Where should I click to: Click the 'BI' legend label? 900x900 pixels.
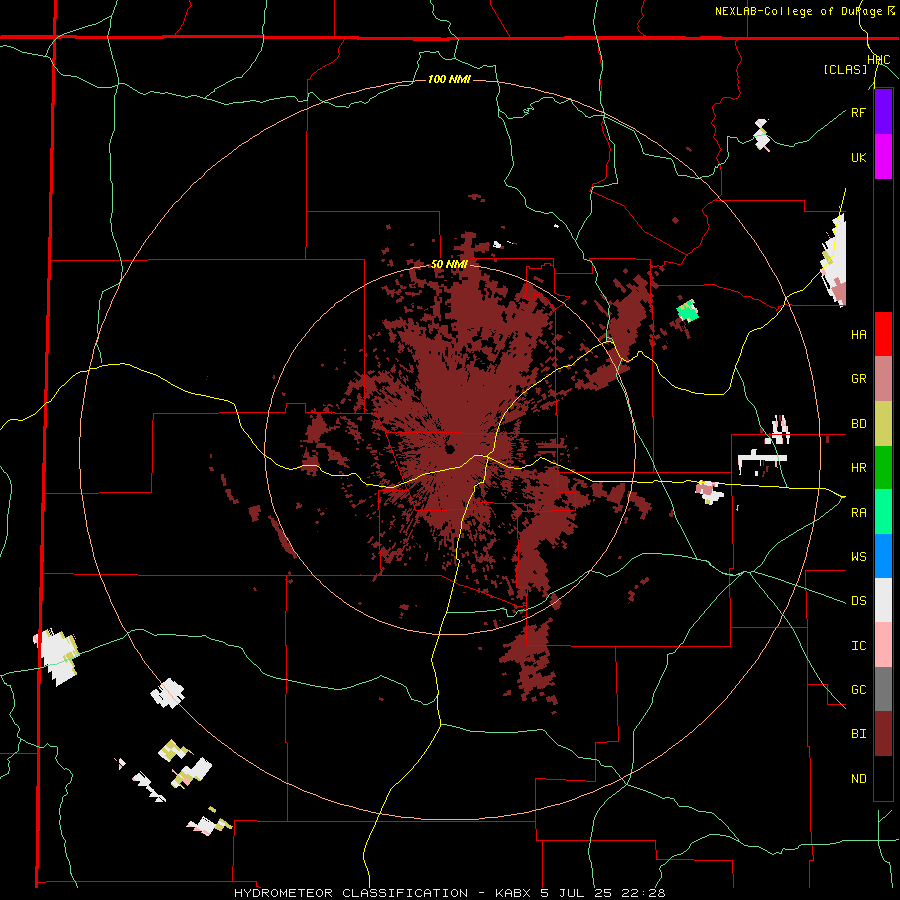858,734
